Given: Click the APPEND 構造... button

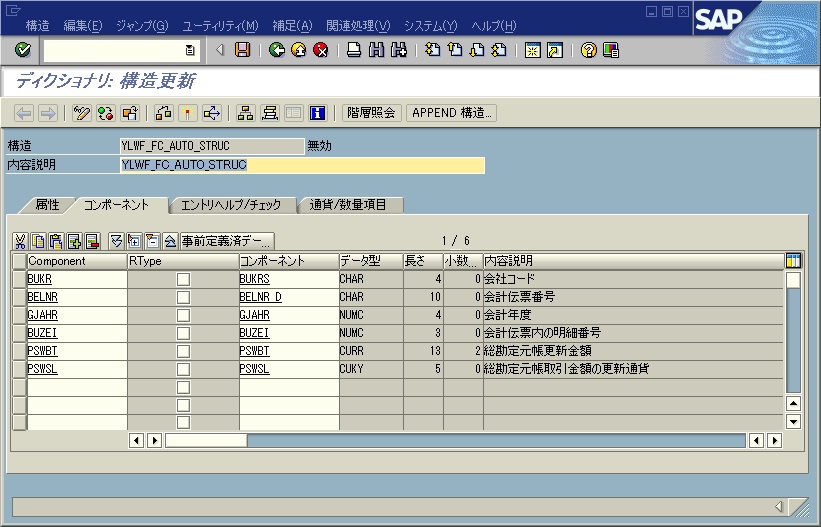Looking at the screenshot, I should pyautogui.click(x=452, y=113).
